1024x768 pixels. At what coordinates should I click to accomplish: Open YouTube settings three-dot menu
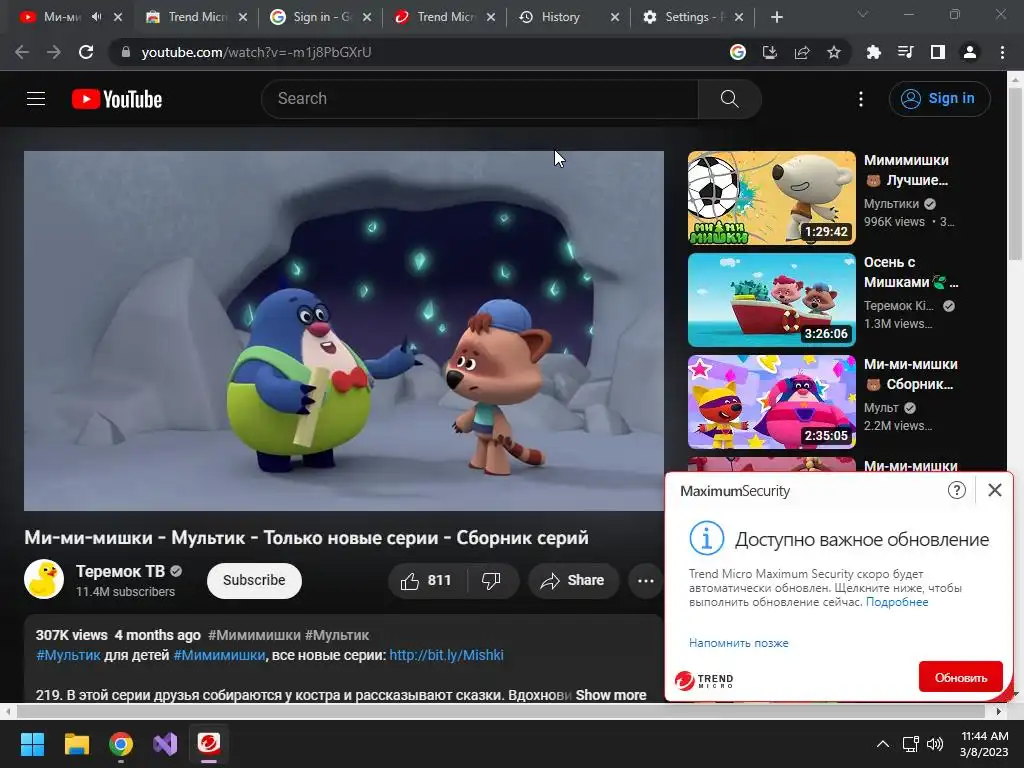pos(861,99)
